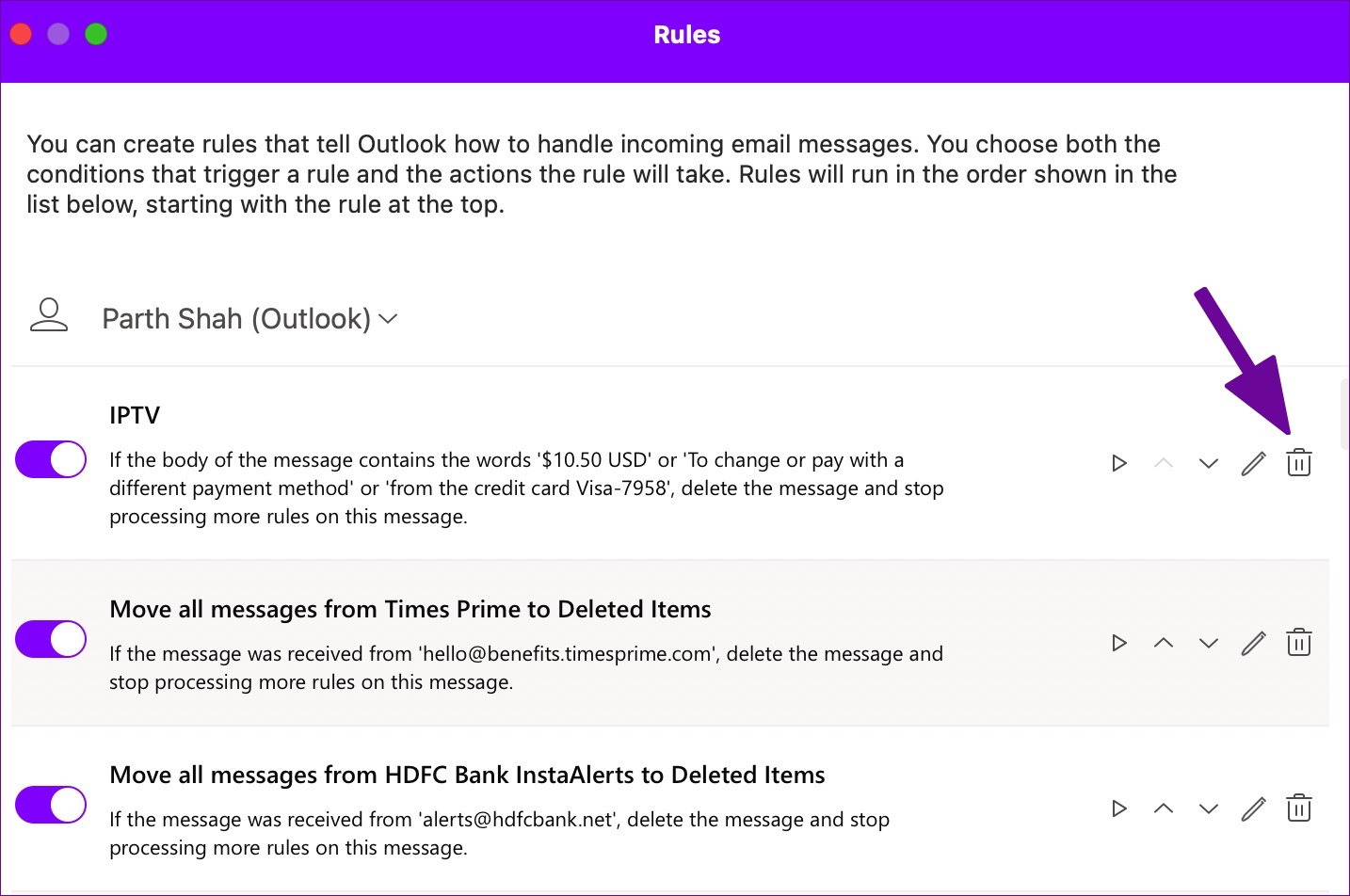Delete the IPTV rule

point(1299,462)
